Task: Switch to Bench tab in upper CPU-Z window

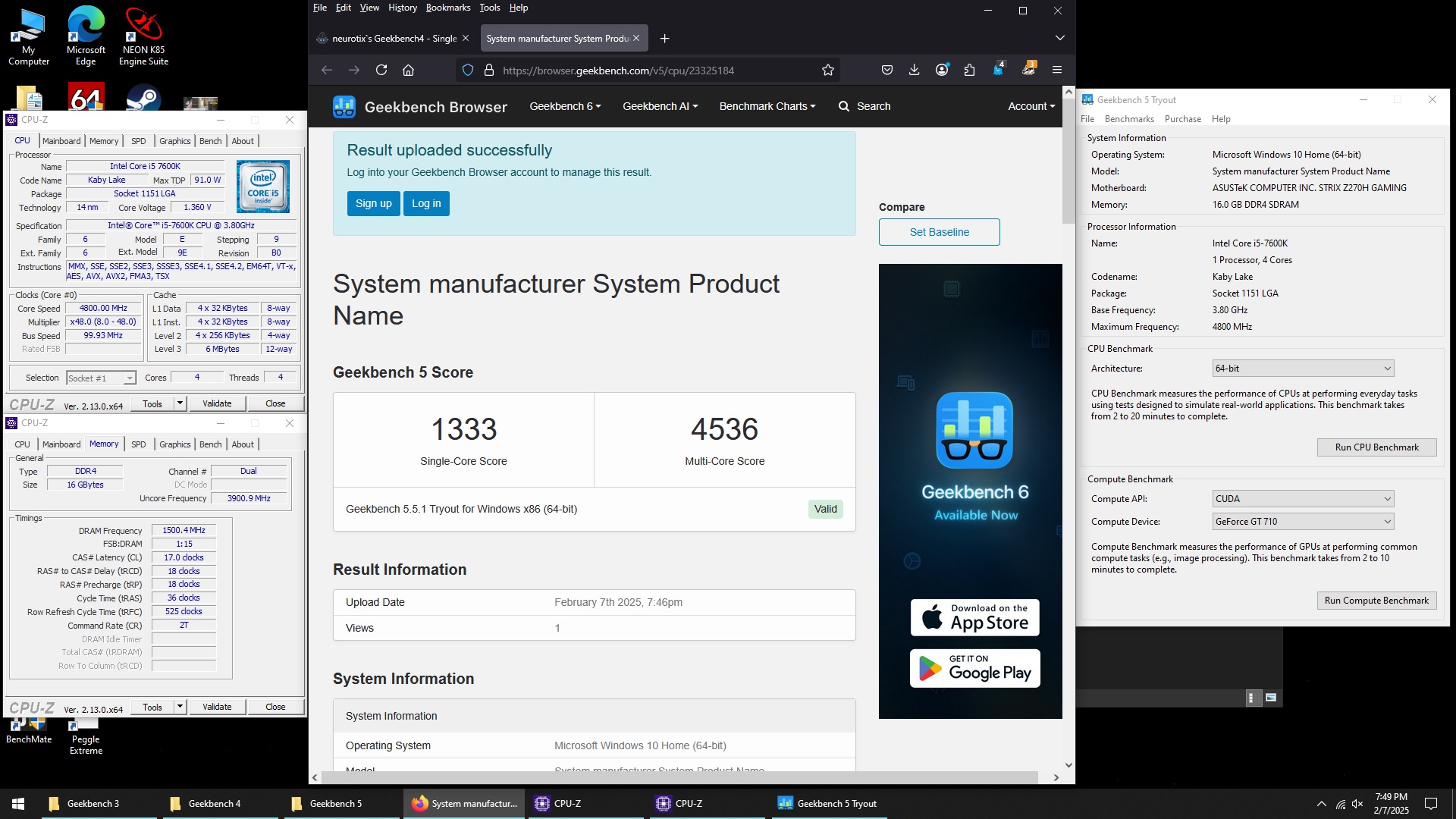Action: pos(210,141)
